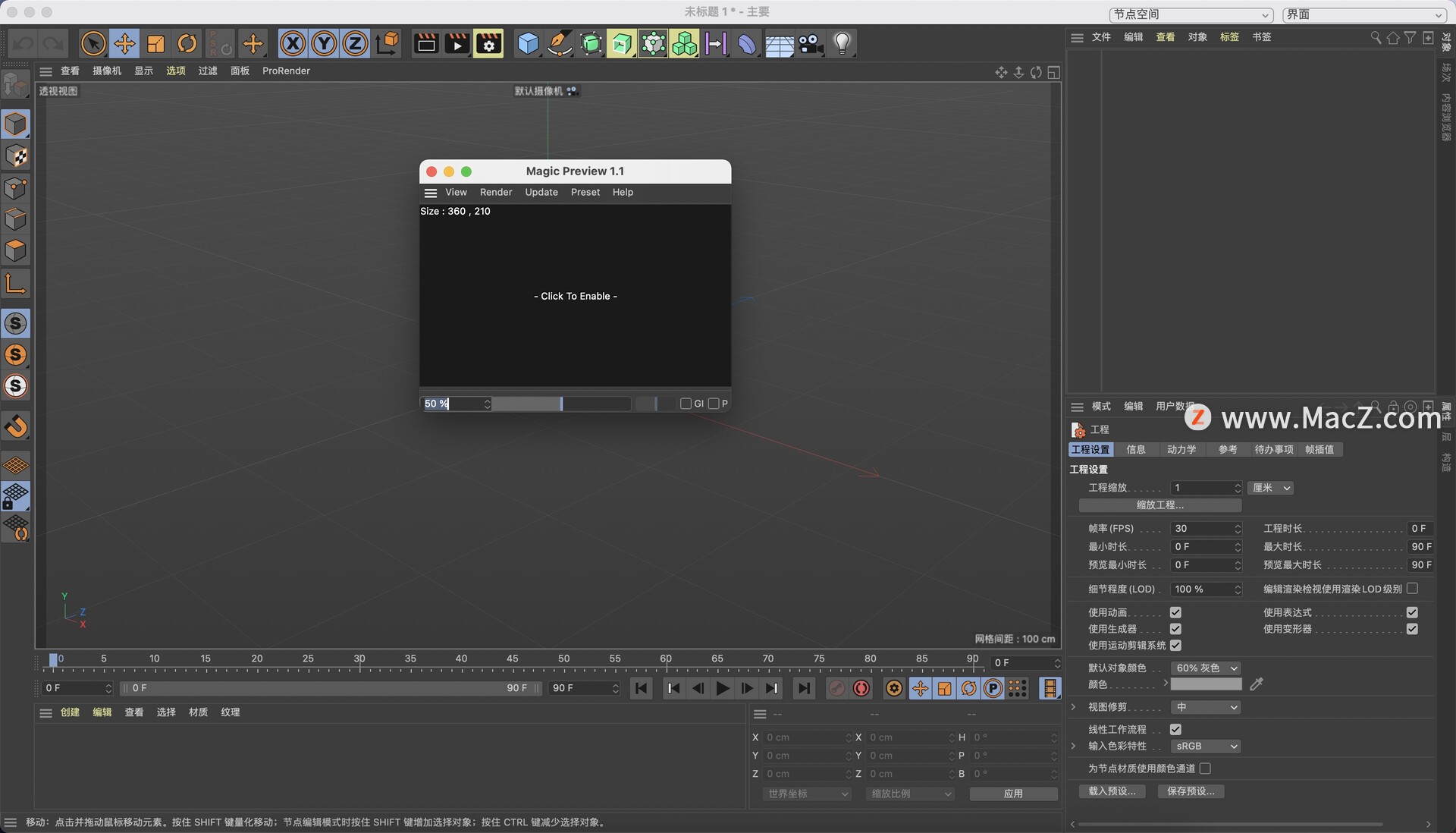Toggle Y axis lock
Viewport: 1456px width, 833px height.
click(324, 43)
